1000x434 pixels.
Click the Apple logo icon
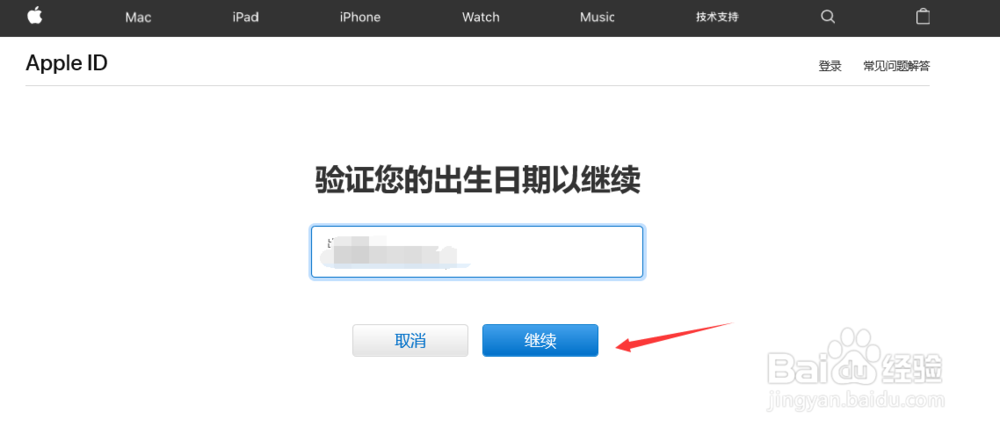(x=34, y=16)
